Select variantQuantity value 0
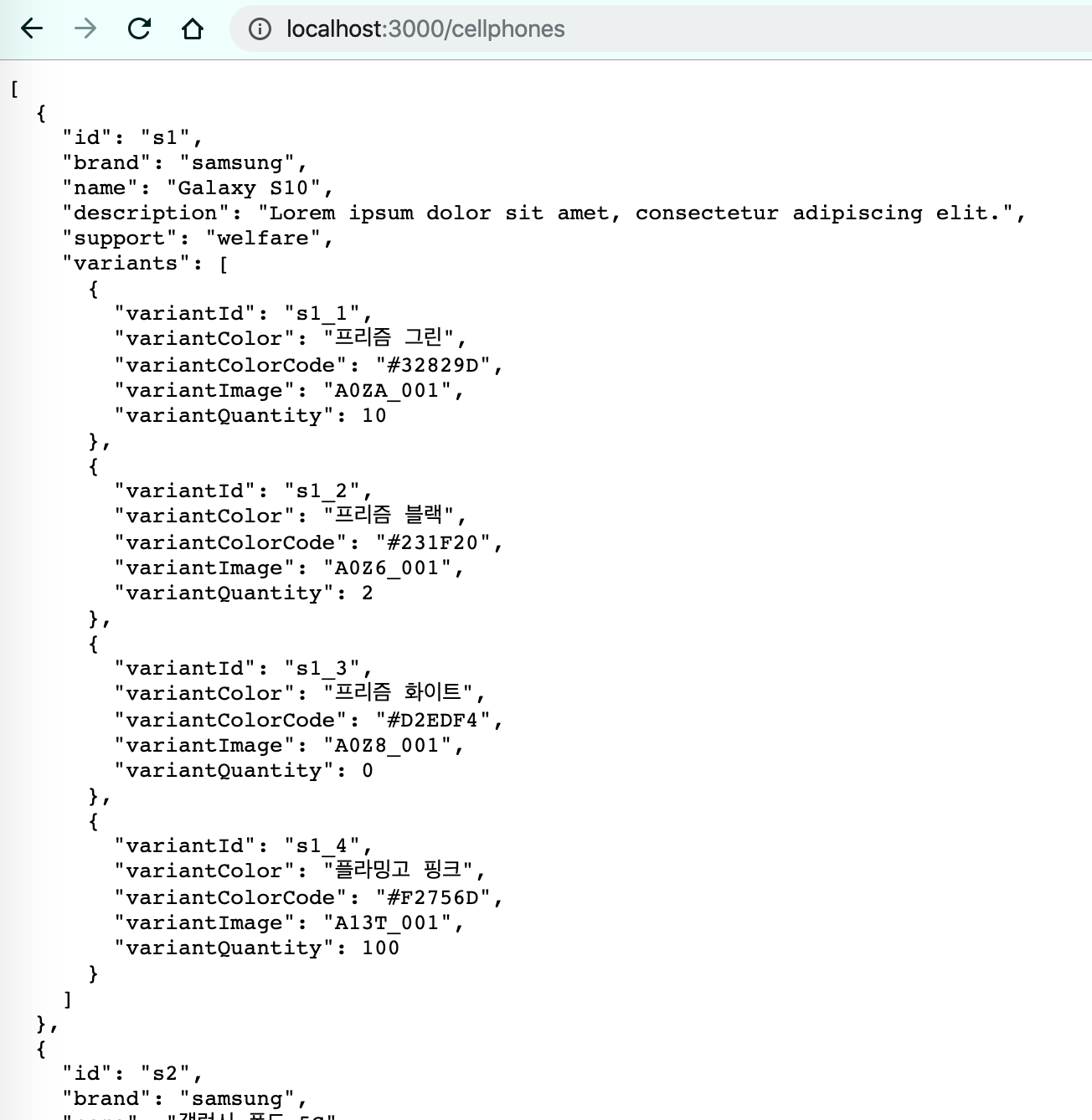The width and height of the screenshot is (1092, 1120). (368, 770)
